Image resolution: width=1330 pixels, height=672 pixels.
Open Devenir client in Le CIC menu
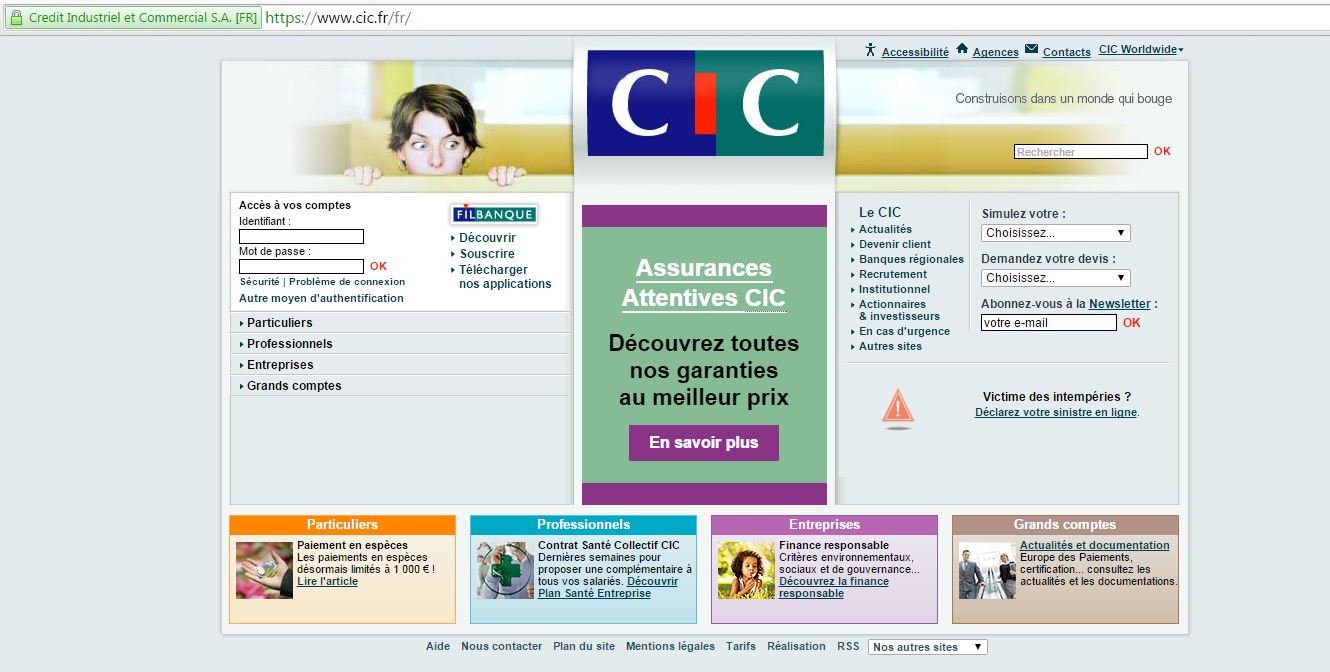pos(895,244)
